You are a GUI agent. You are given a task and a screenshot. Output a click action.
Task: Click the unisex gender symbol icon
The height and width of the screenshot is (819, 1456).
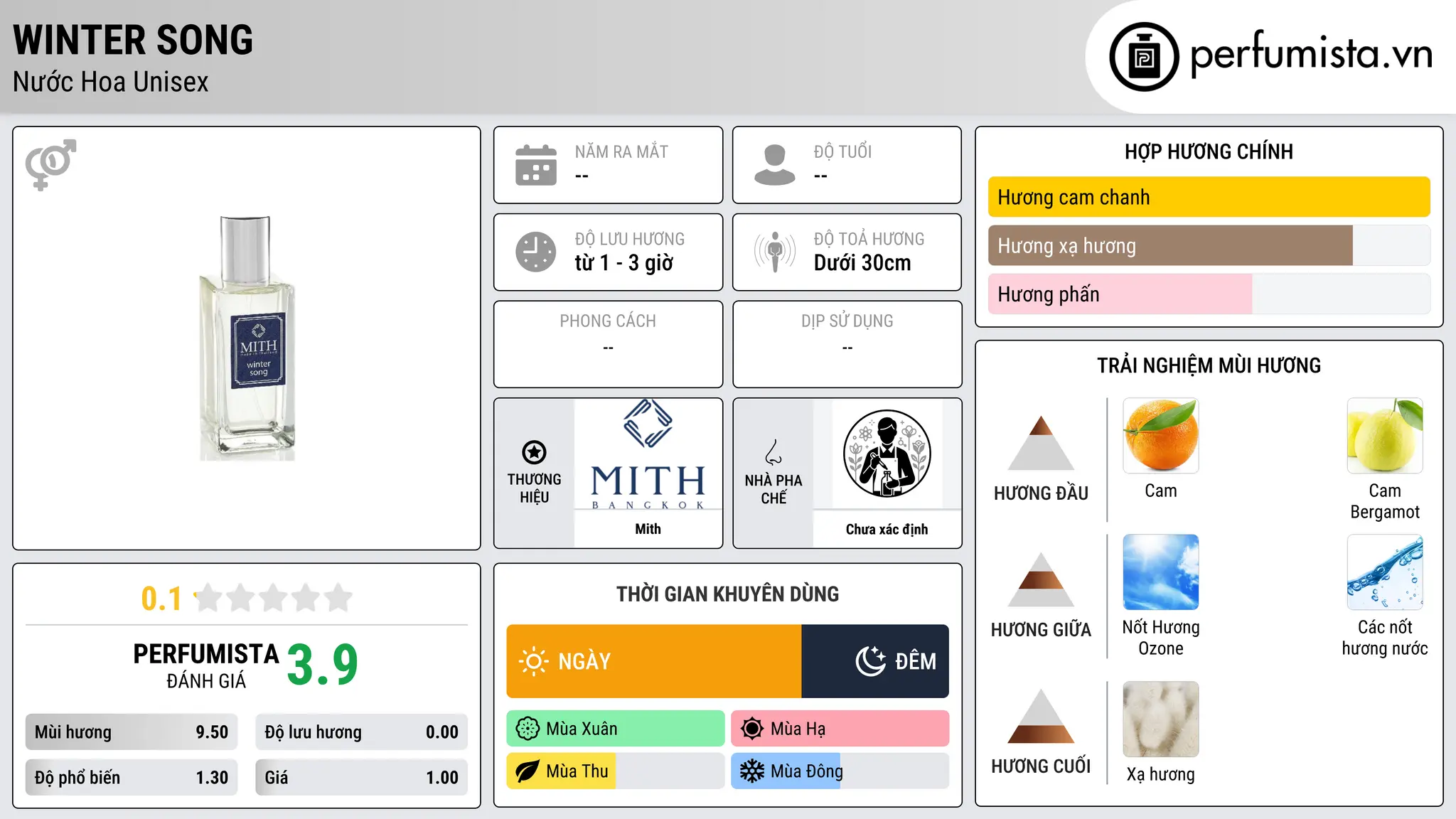[x=50, y=165]
